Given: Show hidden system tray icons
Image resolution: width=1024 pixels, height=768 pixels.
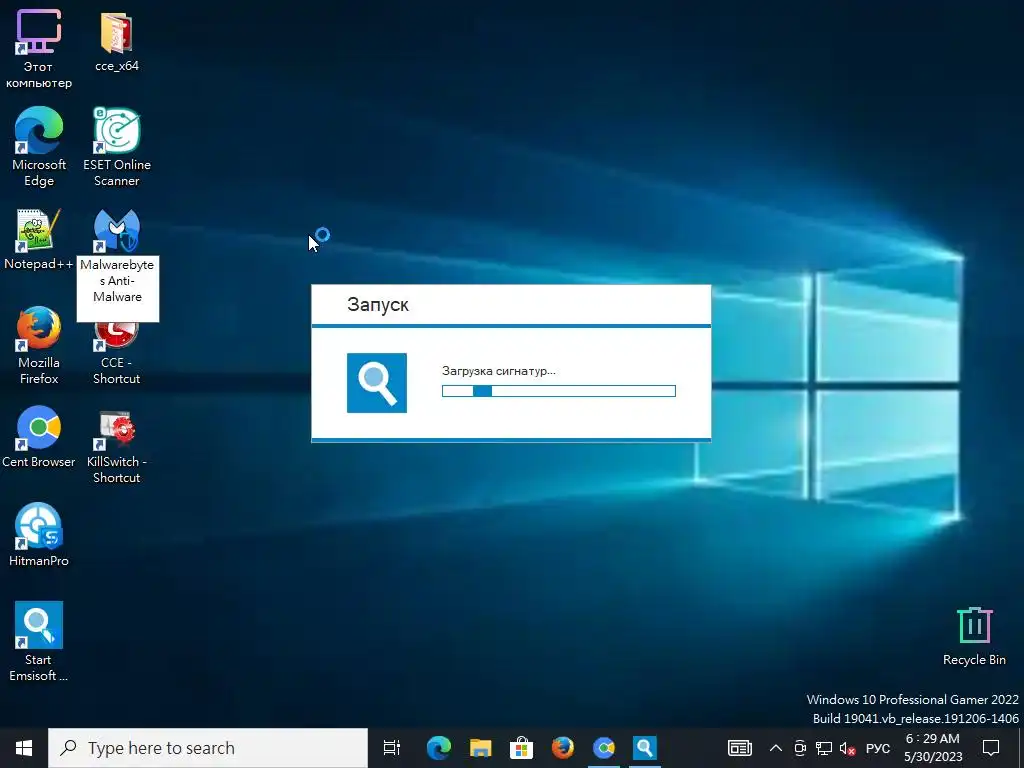Looking at the screenshot, I should point(775,748).
